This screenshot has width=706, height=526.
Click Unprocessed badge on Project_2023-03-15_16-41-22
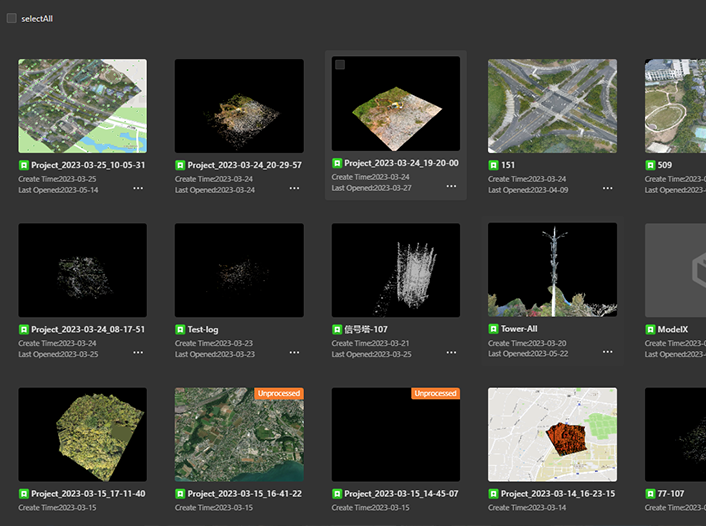pos(278,394)
